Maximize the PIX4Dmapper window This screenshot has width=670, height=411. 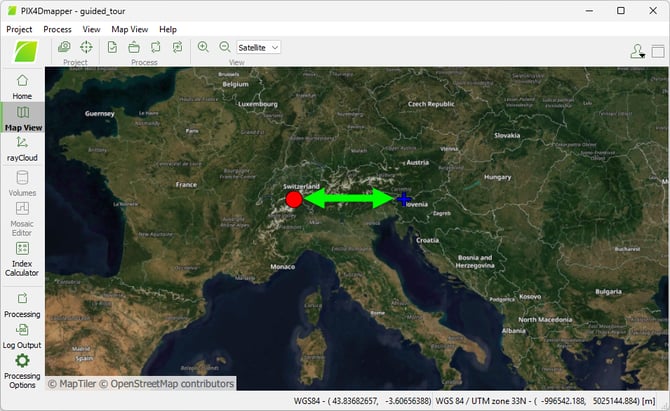(x=621, y=11)
